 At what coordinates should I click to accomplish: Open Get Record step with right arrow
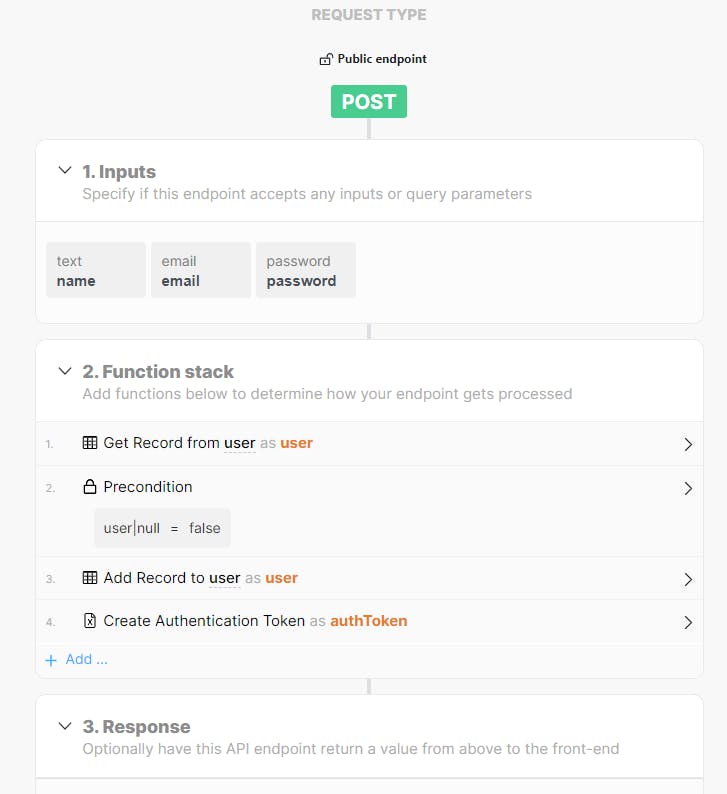coord(688,444)
